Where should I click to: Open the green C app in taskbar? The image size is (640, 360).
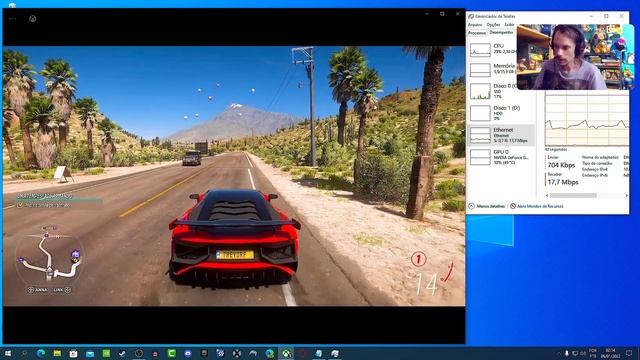(171, 353)
